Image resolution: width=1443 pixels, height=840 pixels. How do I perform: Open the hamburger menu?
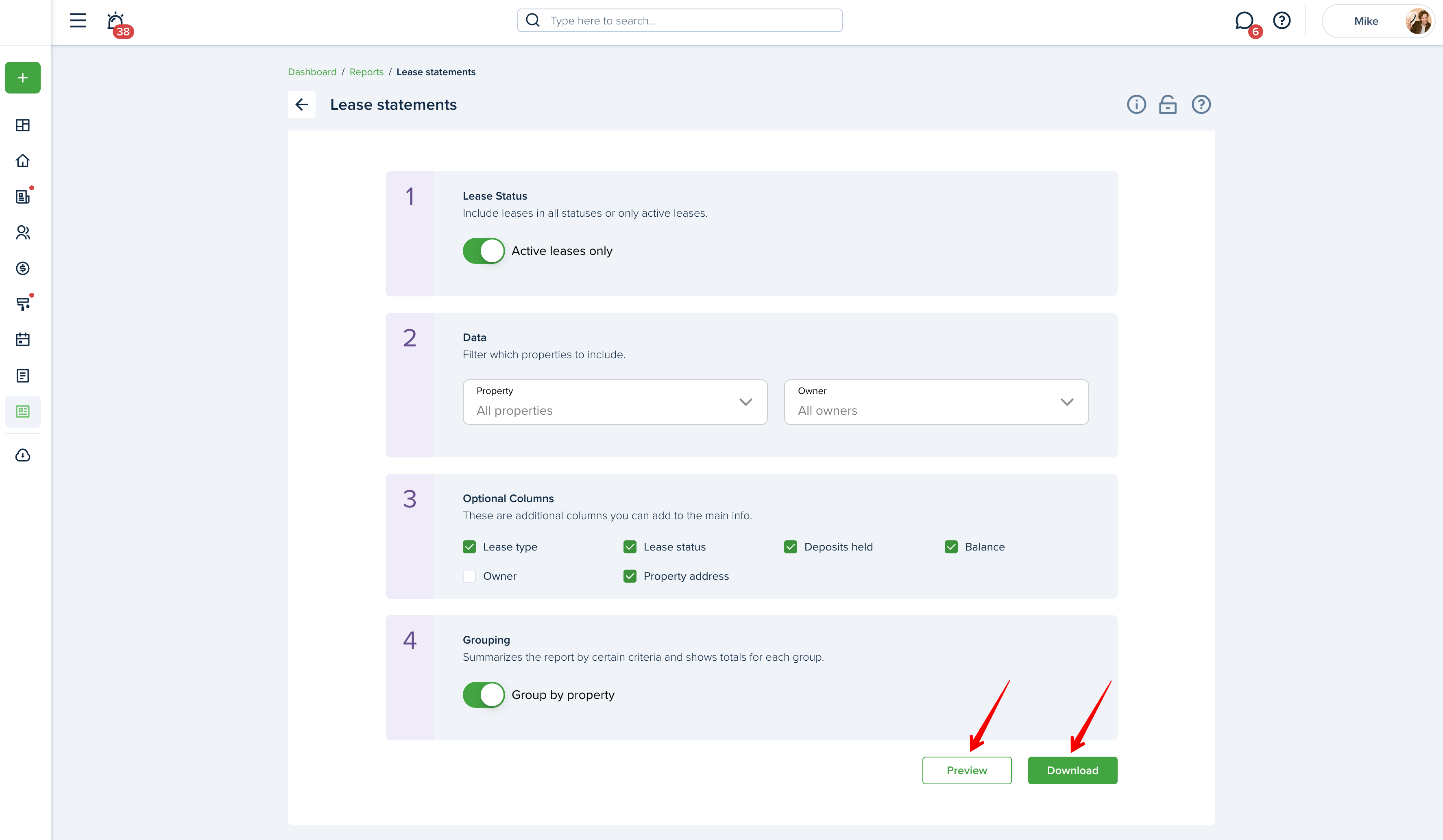click(x=78, y=21)
